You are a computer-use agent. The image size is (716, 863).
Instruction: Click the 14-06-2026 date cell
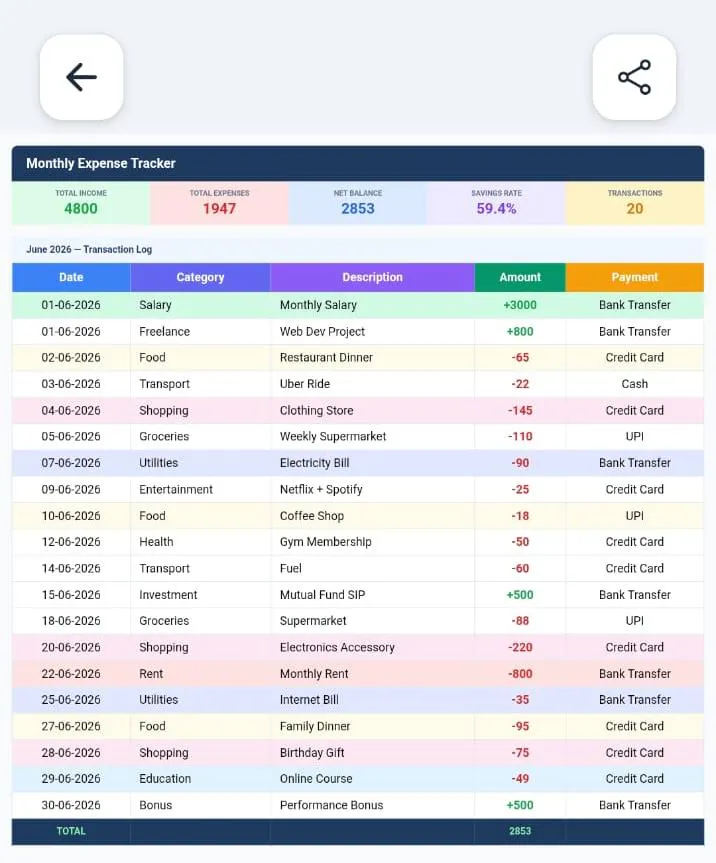[71, 569]
